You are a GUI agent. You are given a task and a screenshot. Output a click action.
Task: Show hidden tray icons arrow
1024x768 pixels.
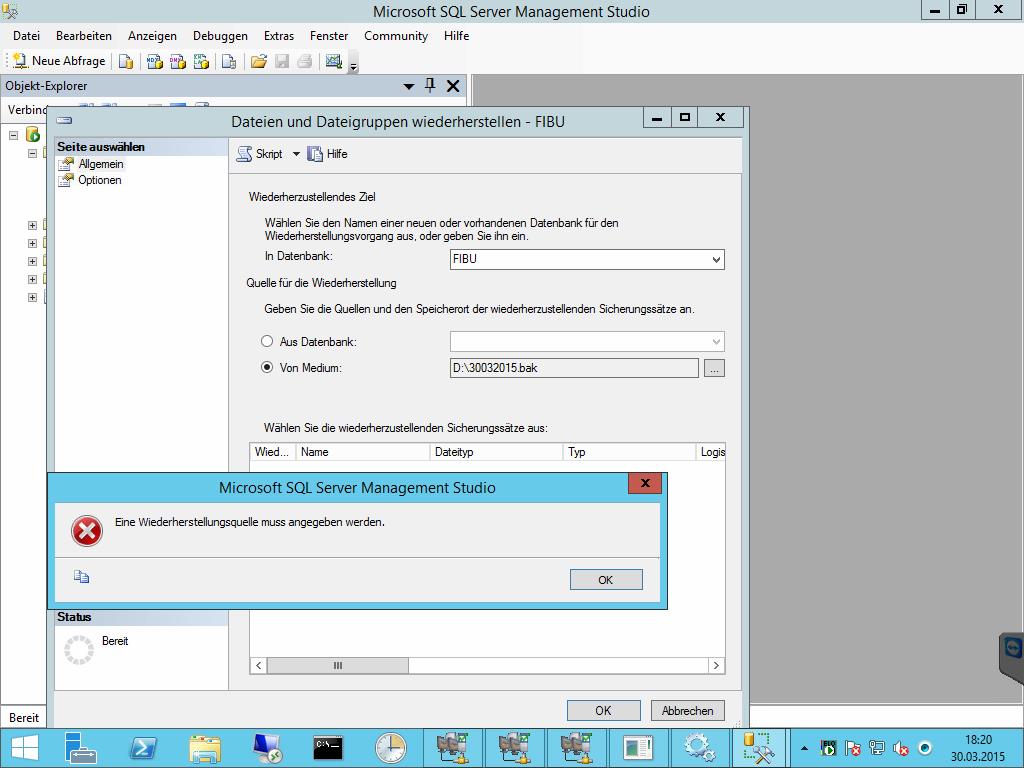coord(805,748)
